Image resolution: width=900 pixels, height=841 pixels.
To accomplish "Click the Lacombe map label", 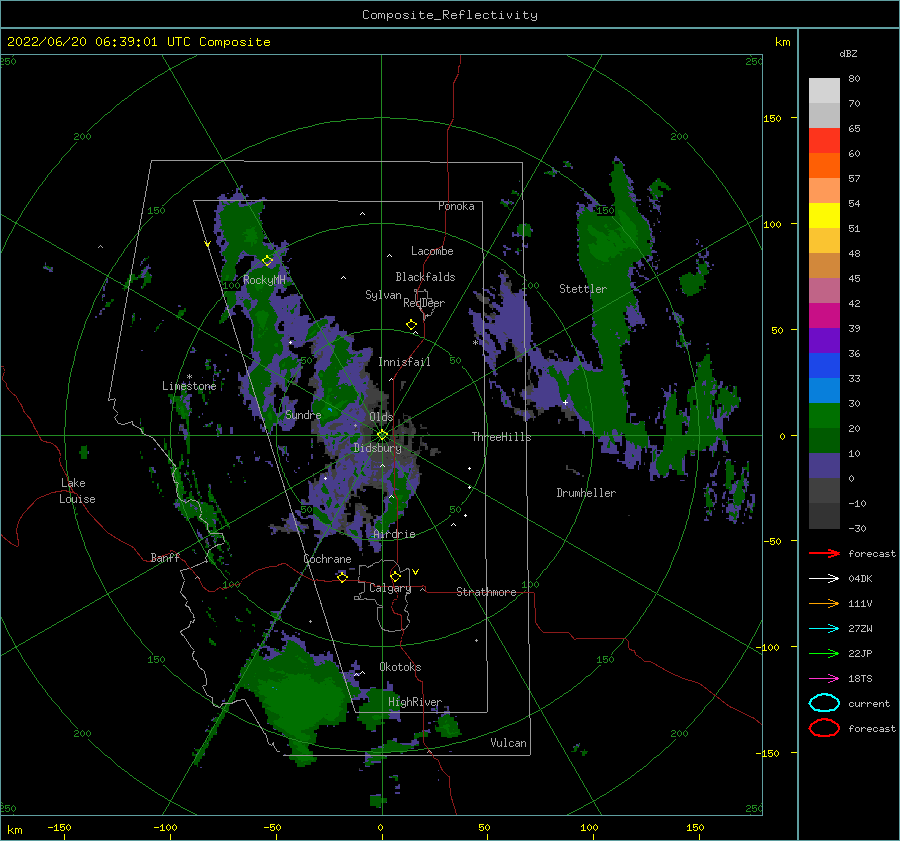I will point(432,251).
